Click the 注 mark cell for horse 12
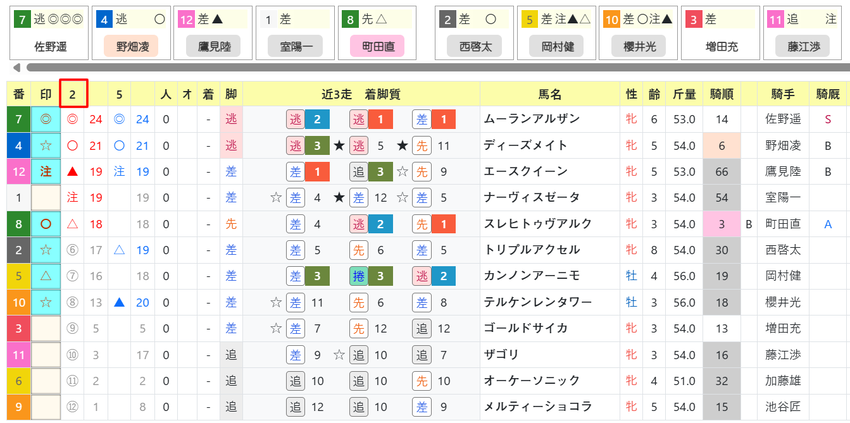This screenshot has width=850, height=423. coord(46,171)
